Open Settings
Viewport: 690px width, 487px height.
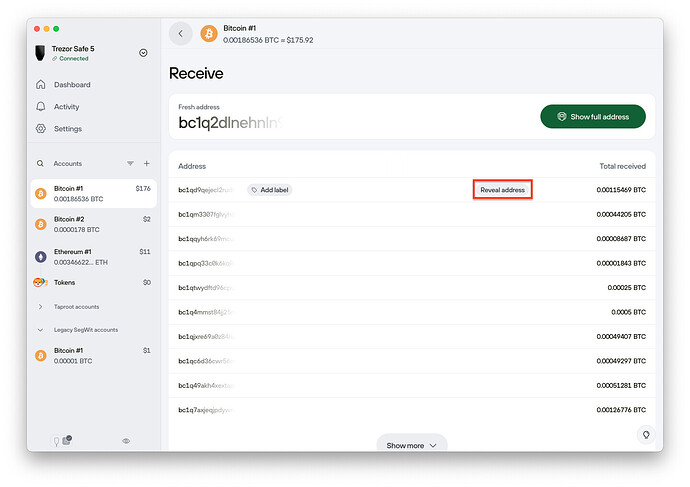(x=68, y=128)
